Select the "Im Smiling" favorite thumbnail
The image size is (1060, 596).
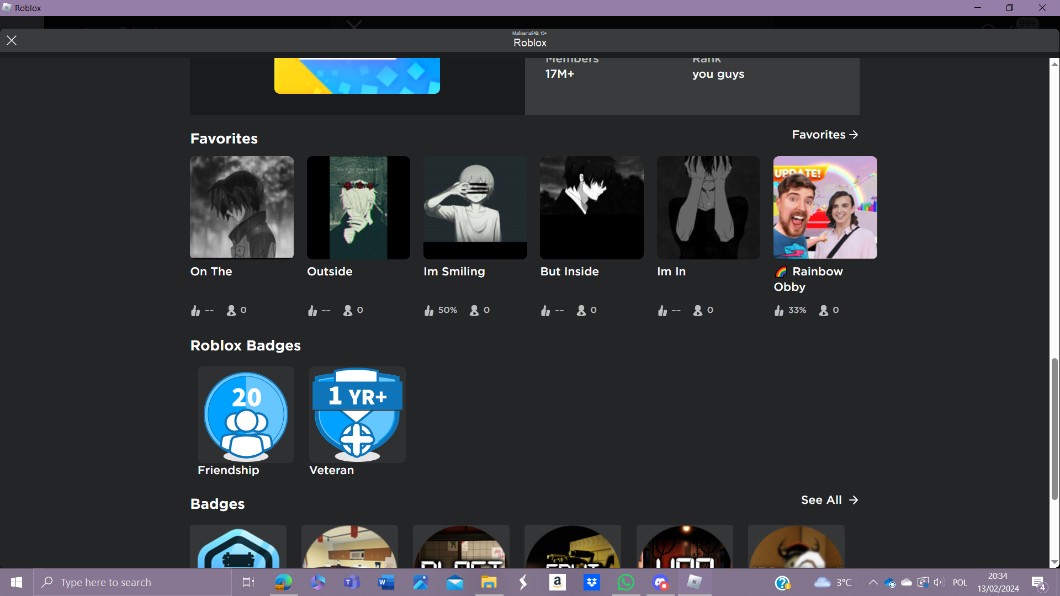click(475, 207)
